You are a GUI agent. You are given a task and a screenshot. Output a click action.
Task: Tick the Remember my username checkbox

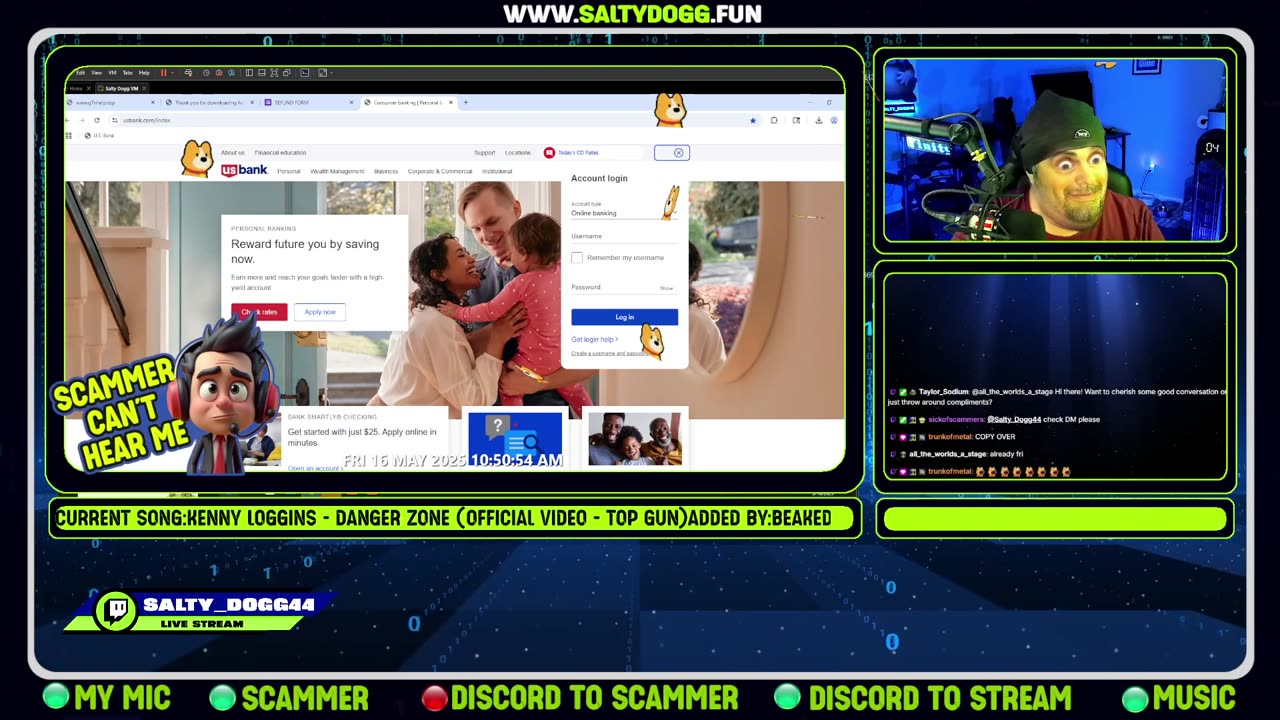tap(577, 258)
